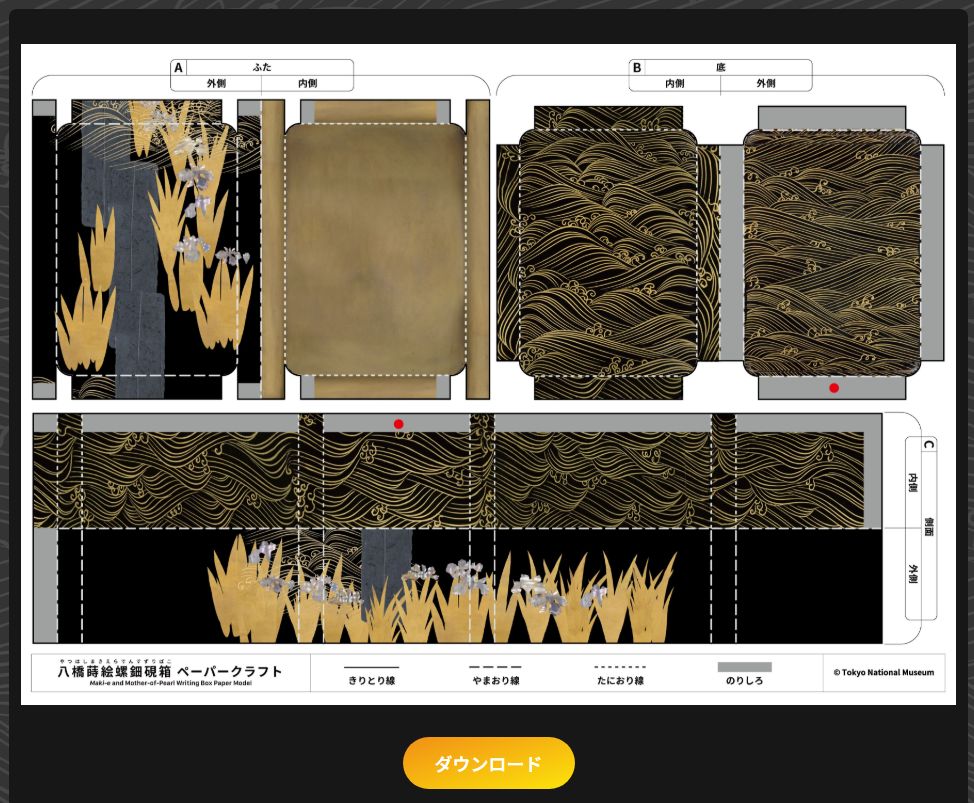Click the Maki-e and Mother-of-Pearl Writing Box subtitle
This screenshot has width=974, height=803.
[170, 683]
